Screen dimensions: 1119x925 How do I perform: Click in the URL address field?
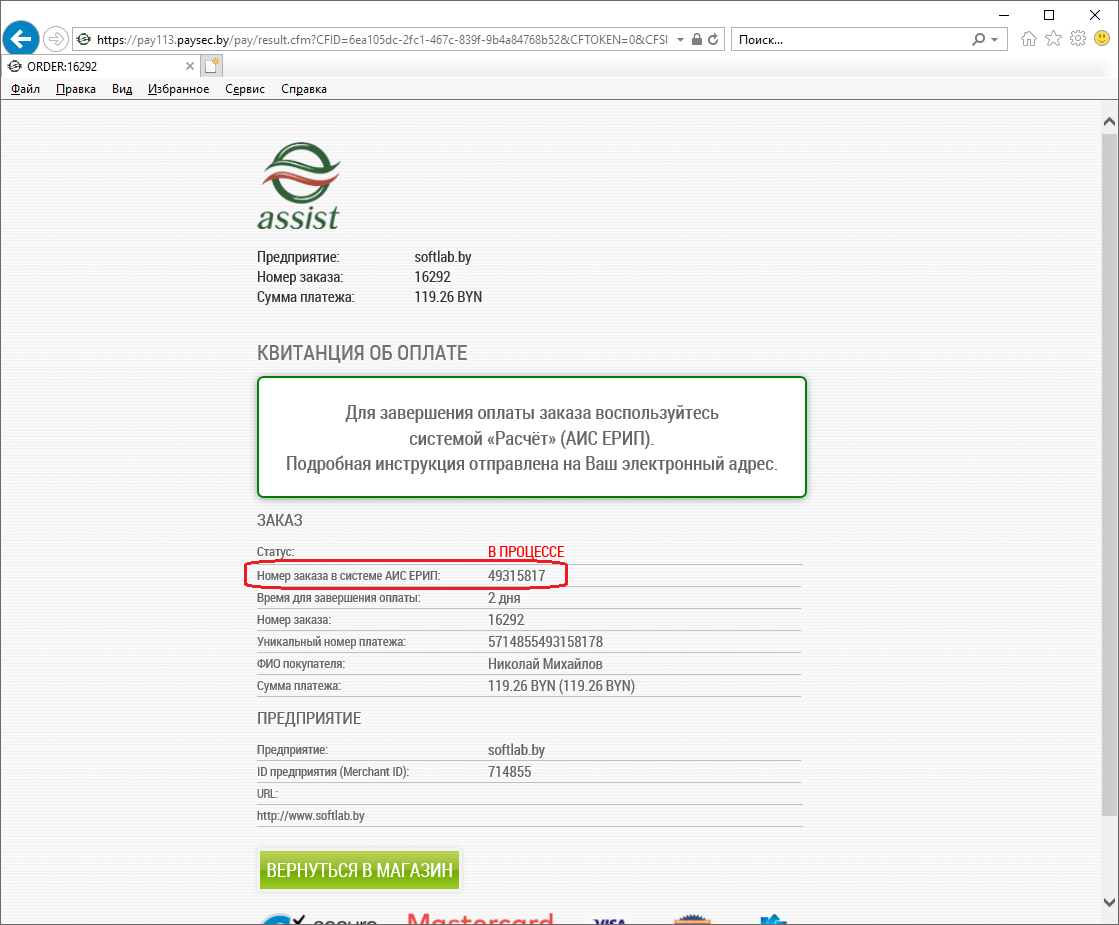(383, 40)
